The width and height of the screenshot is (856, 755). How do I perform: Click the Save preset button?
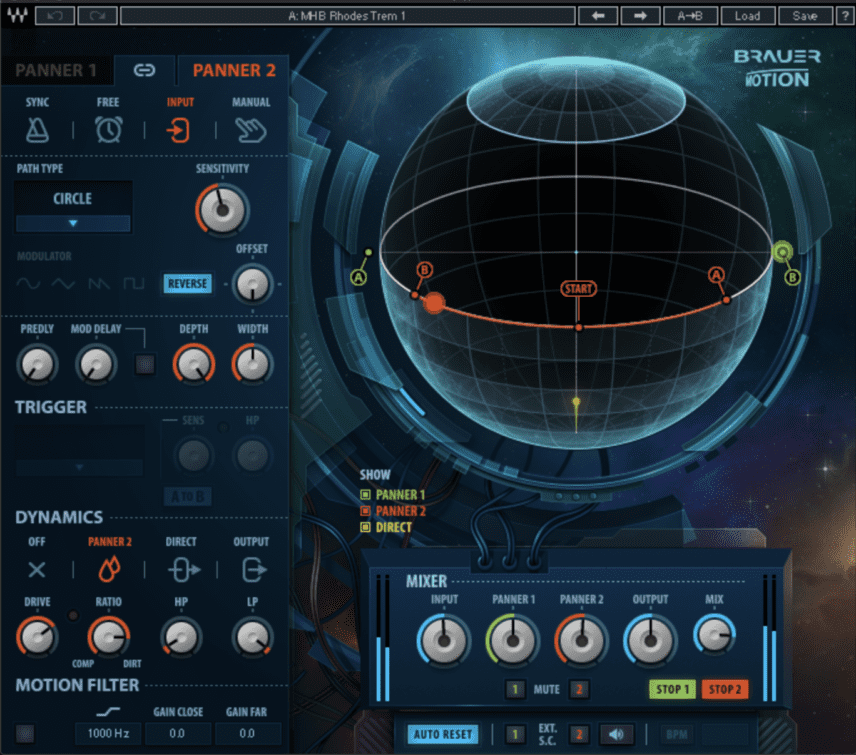click(805, 16)
